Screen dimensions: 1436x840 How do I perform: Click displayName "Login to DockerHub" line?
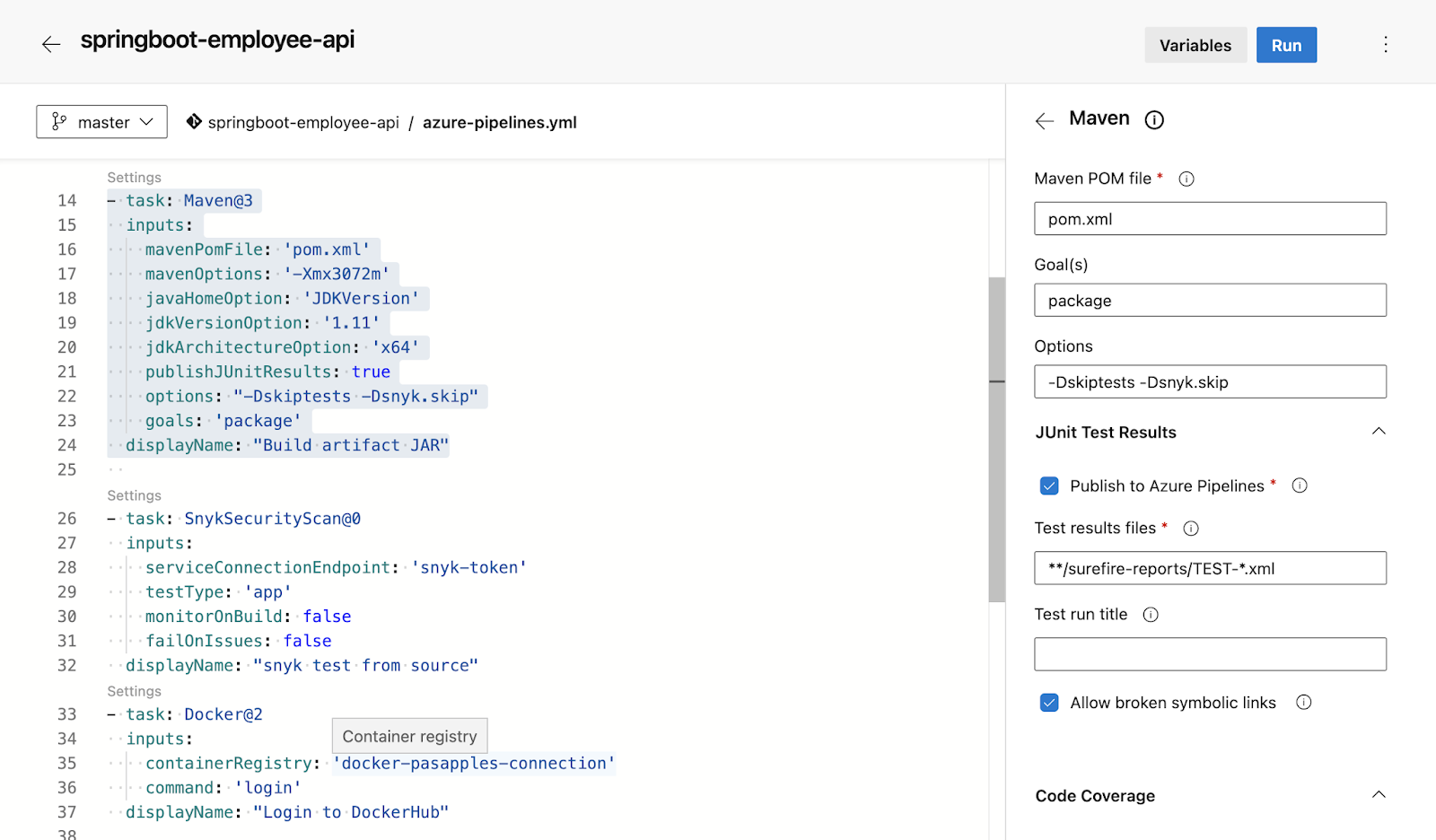(287, 812)
